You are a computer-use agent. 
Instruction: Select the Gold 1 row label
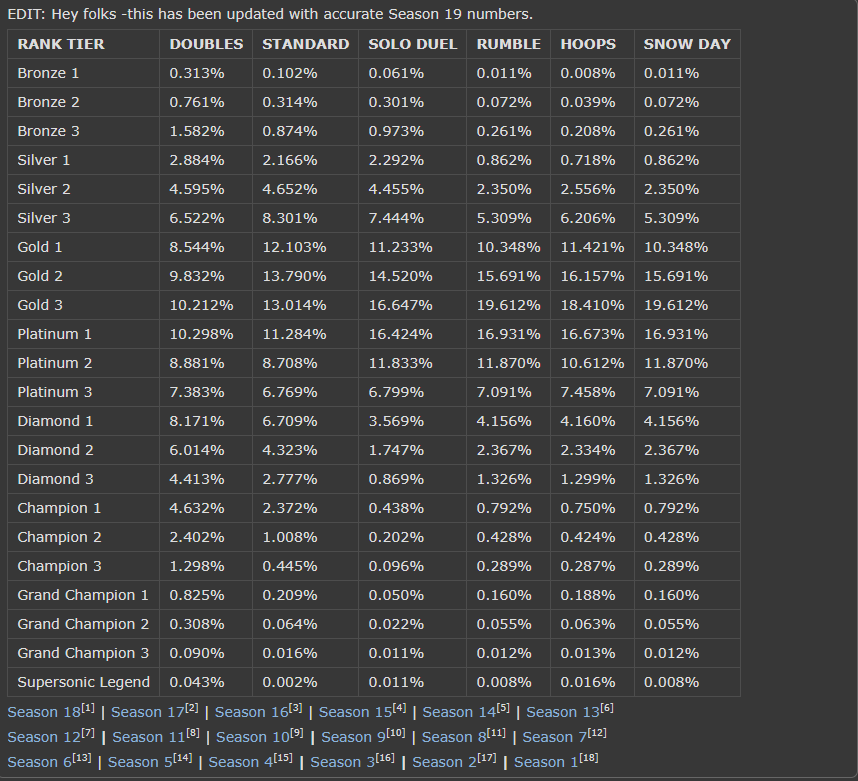point(40,247)
